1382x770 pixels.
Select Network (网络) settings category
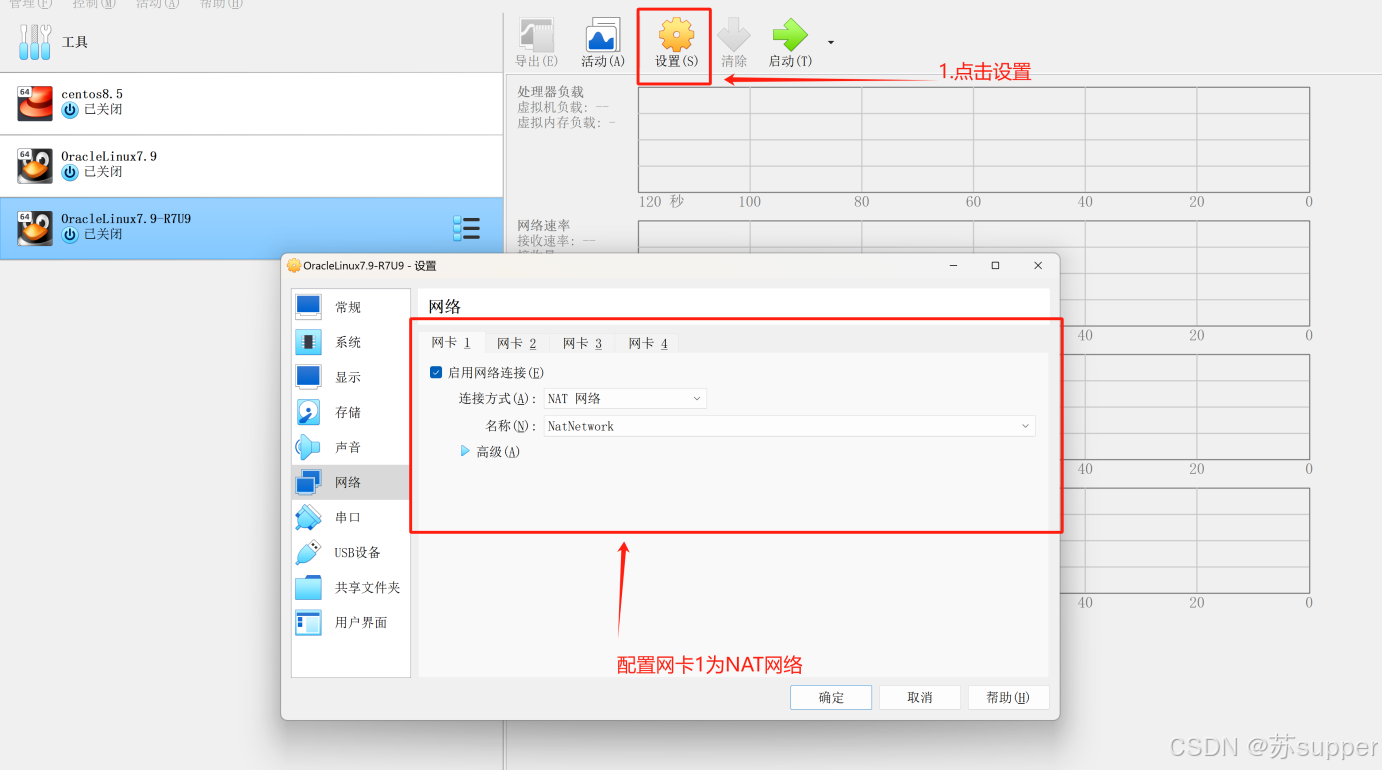(350, 482)
